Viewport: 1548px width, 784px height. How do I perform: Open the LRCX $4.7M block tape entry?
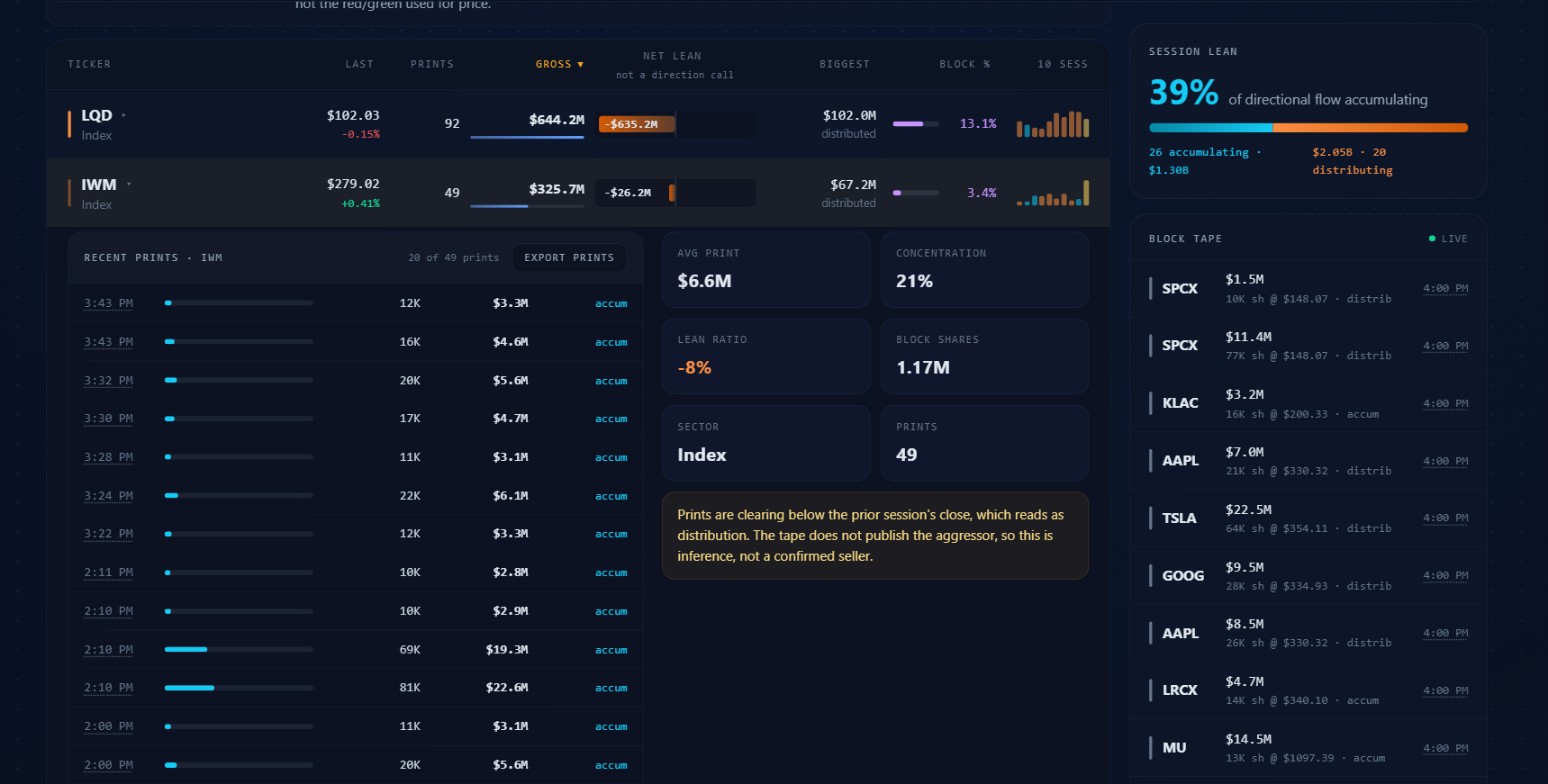pos(1309,690)
